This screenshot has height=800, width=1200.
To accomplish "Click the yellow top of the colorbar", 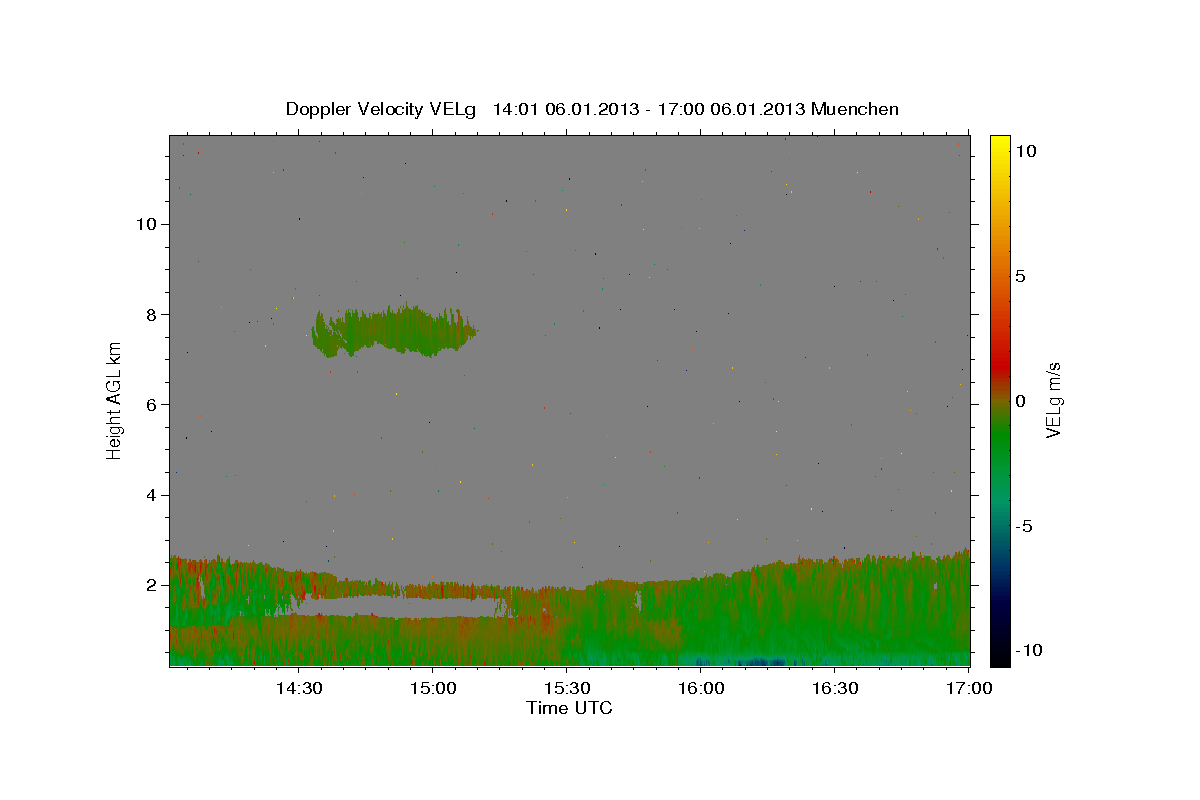I will coord(1000,145).
